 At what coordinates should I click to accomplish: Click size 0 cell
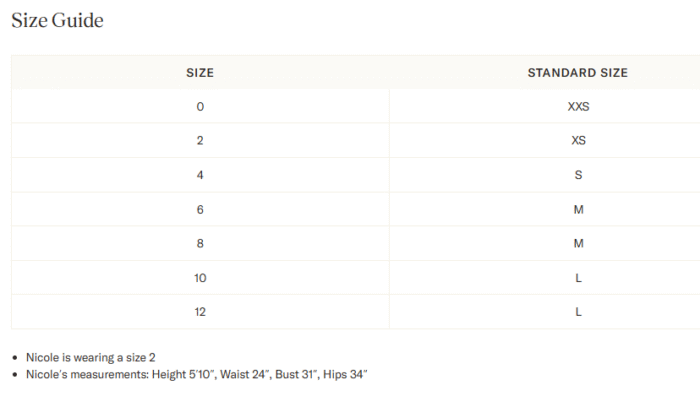click(200, 106)
